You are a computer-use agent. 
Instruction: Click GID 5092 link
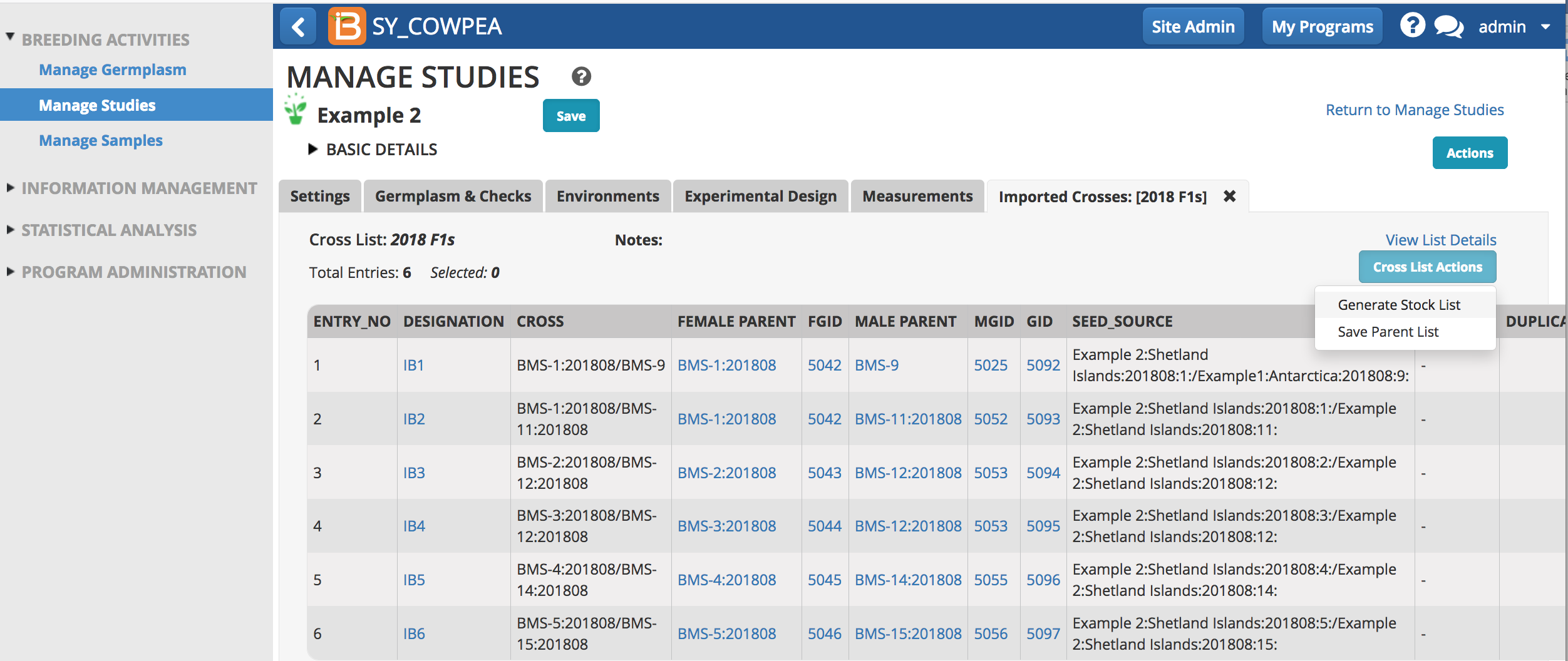1043,365
